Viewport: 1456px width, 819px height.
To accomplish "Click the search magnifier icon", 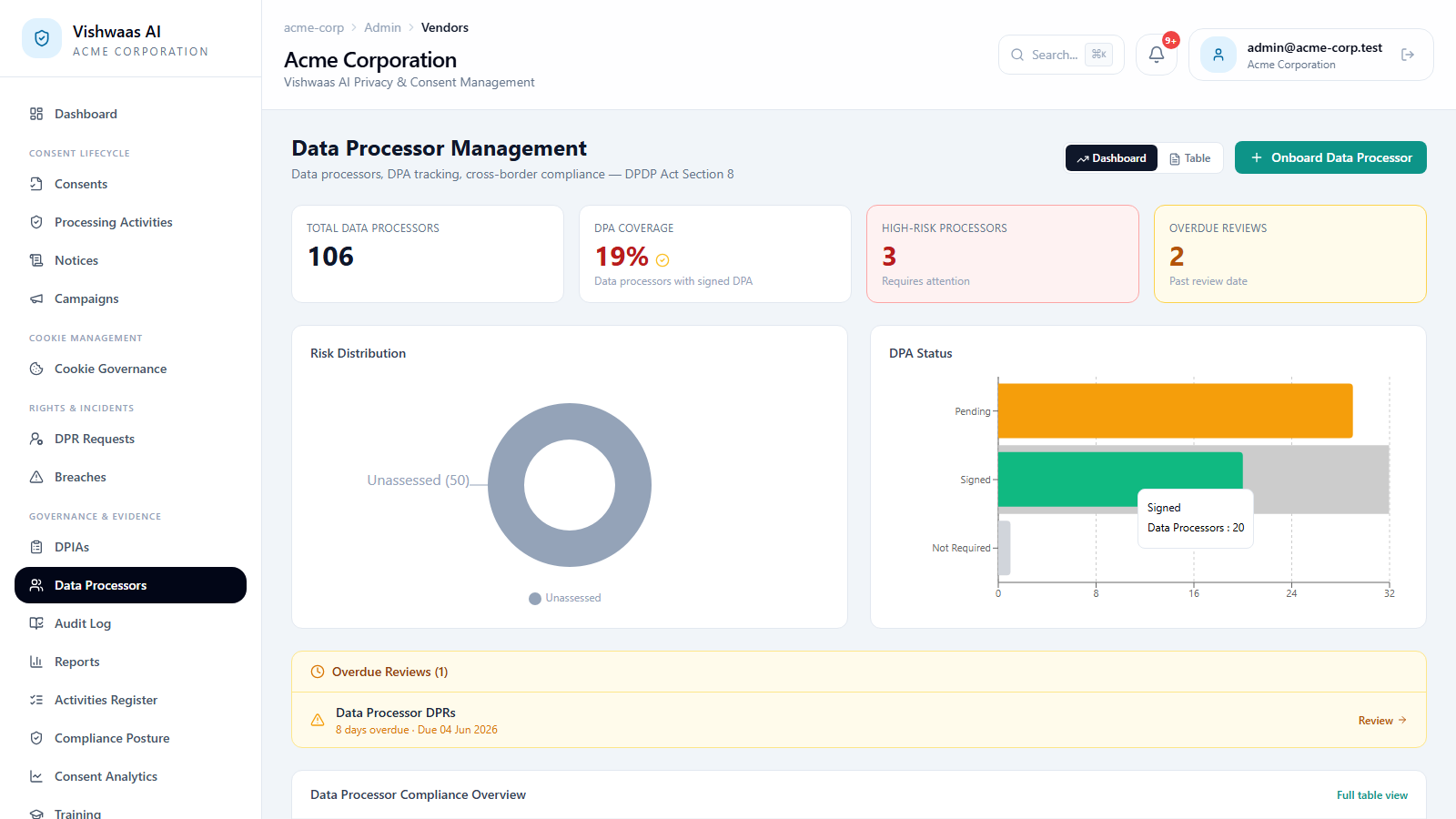I will click(x=1017, y=55).
